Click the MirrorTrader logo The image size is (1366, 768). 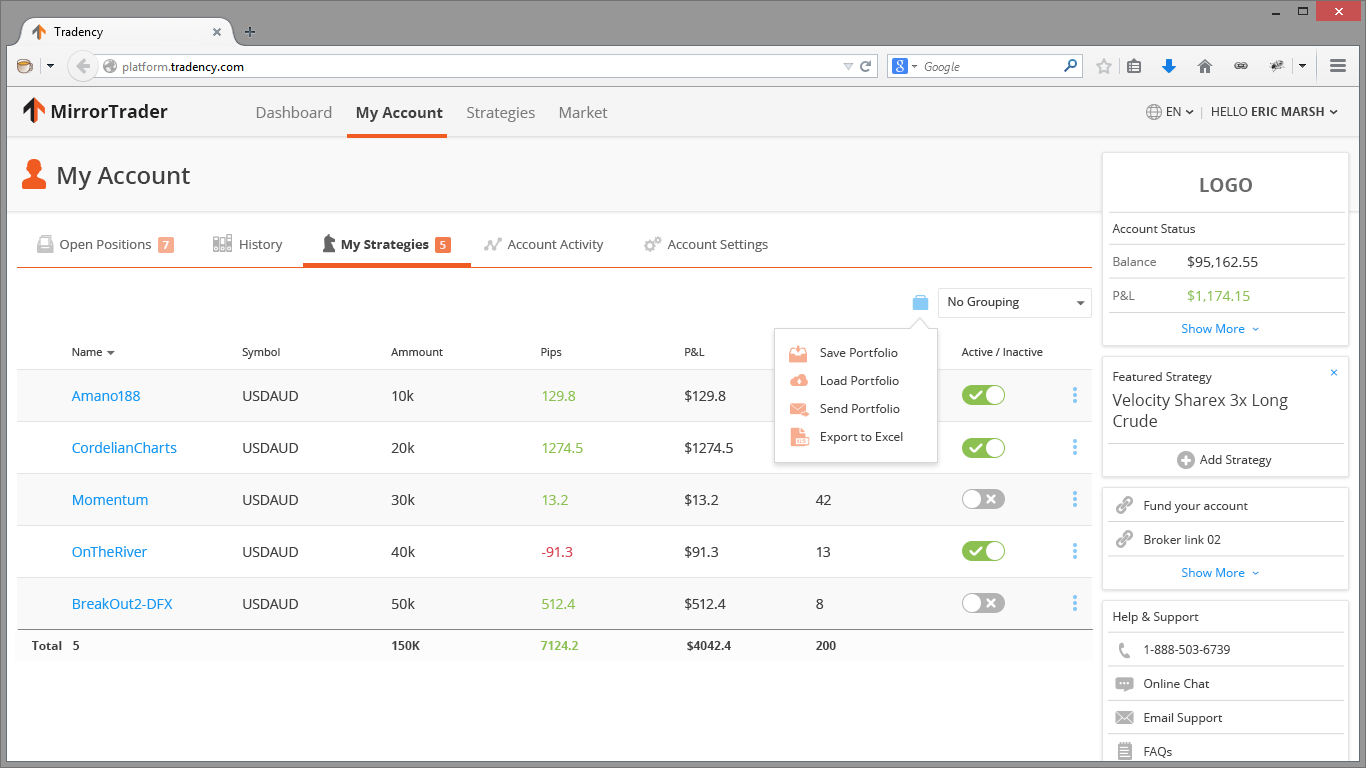[95, 111]
